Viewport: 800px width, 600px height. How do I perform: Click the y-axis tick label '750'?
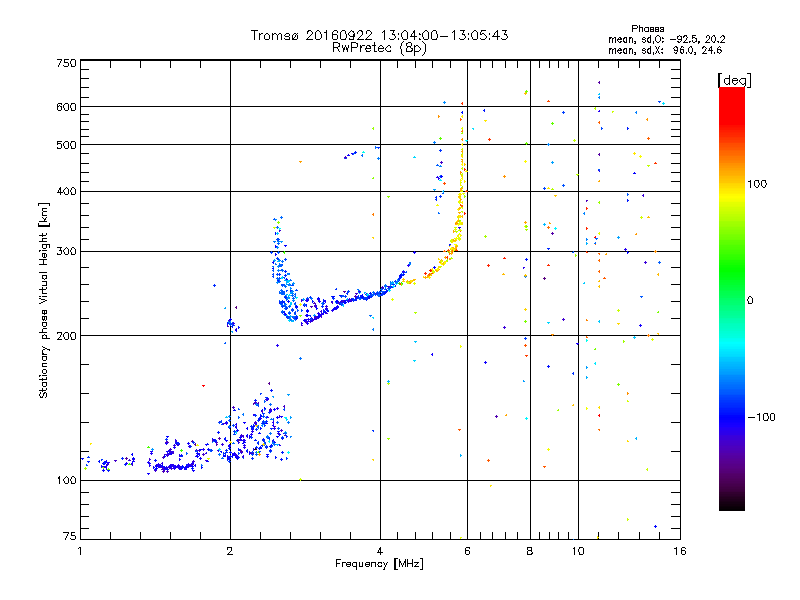[66, 63]
